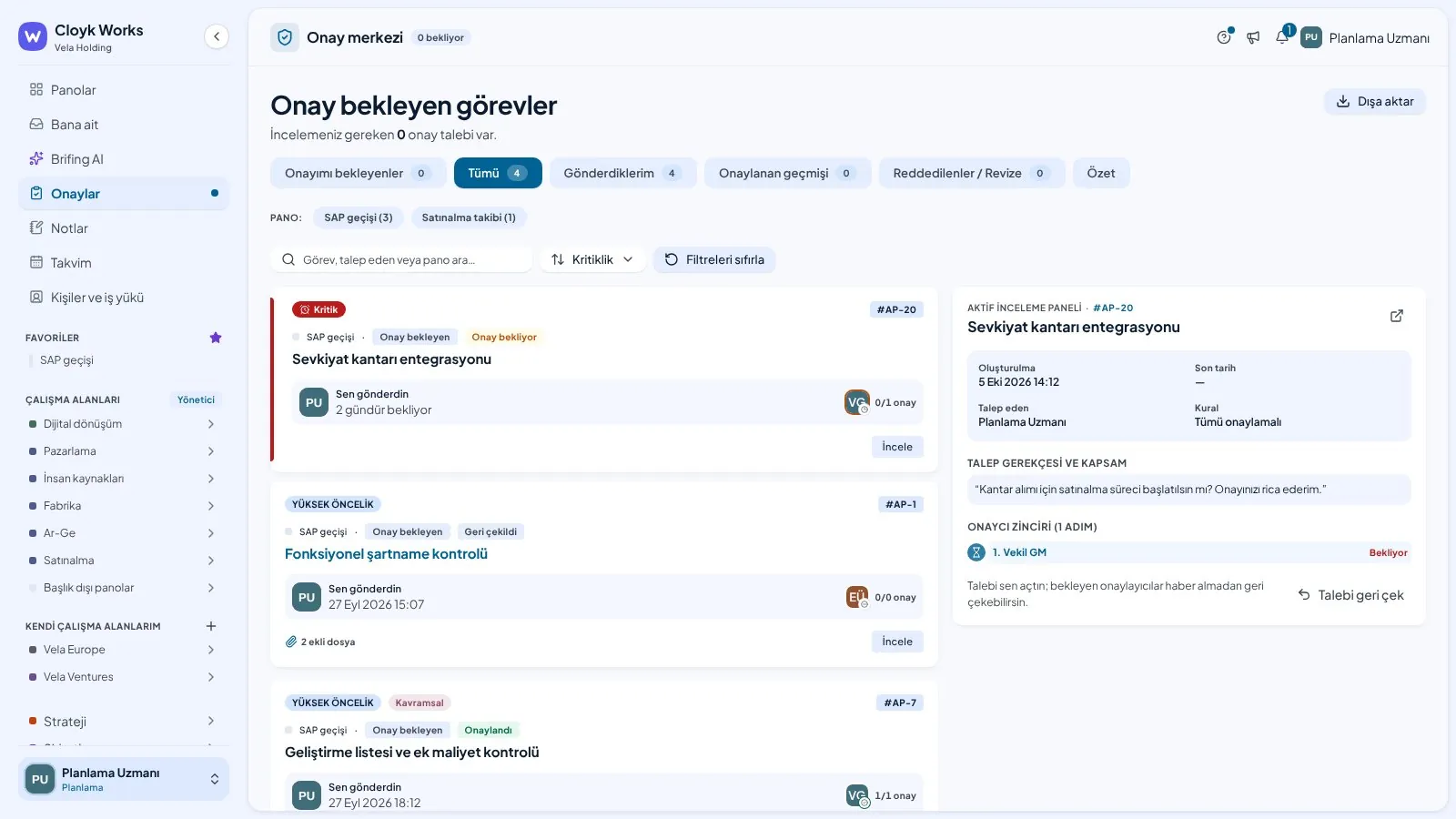
Task: Open Panolar in the sidebar
Action: click(124, 90)
